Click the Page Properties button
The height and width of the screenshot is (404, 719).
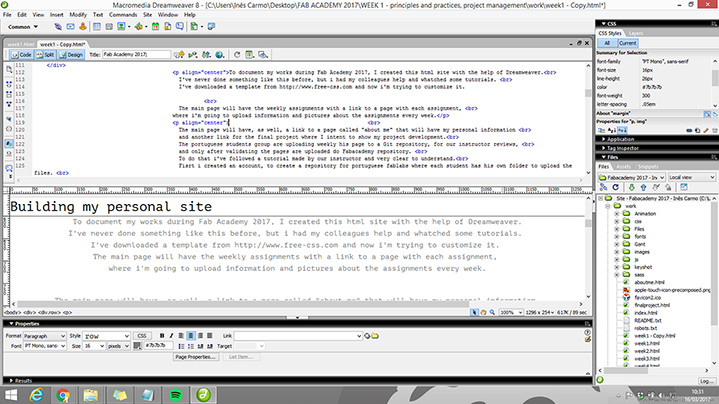pos(195,357)
